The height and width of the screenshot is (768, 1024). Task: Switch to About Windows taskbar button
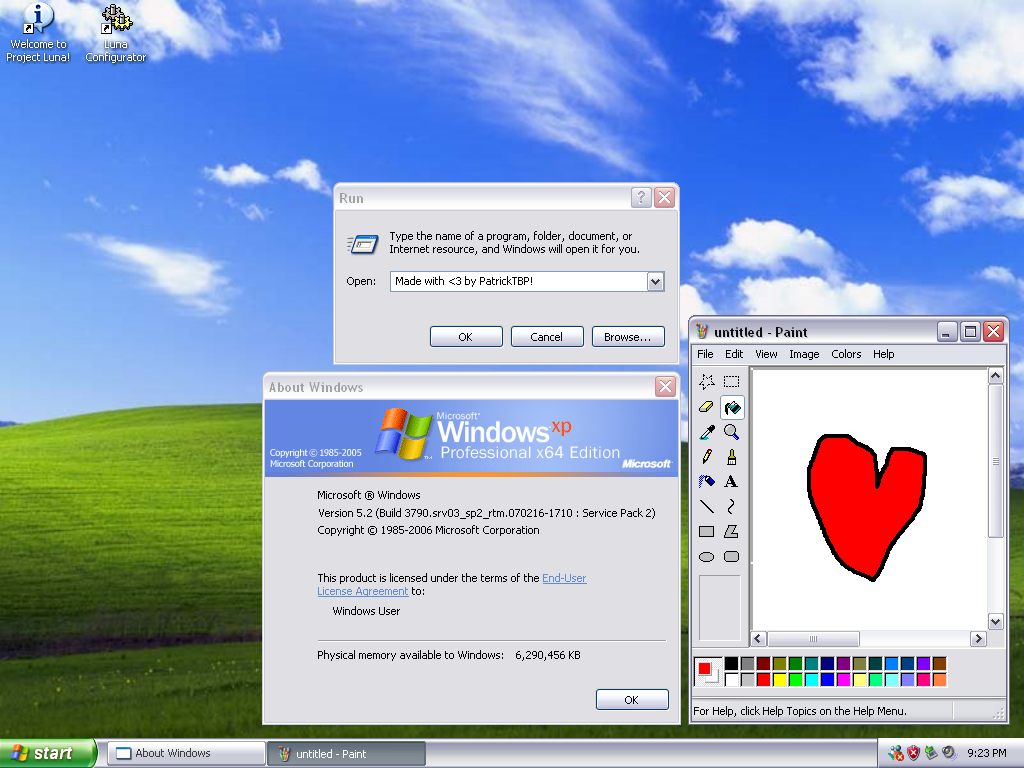pos(186,753)
